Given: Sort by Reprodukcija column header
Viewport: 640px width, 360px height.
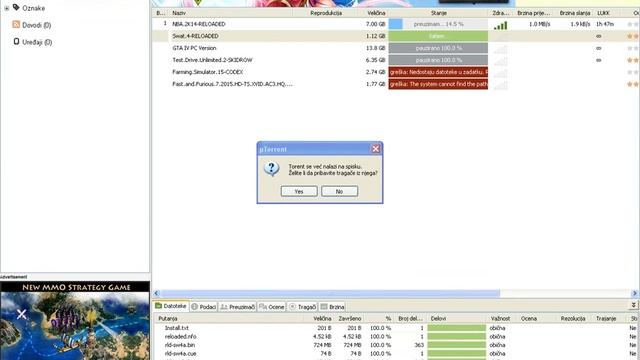Looking at the screenshot, I should click(326, 13).
